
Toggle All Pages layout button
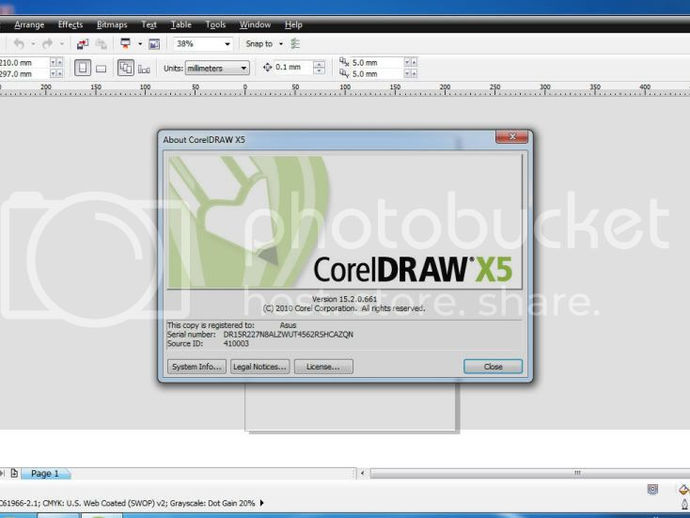pos(125,68)
